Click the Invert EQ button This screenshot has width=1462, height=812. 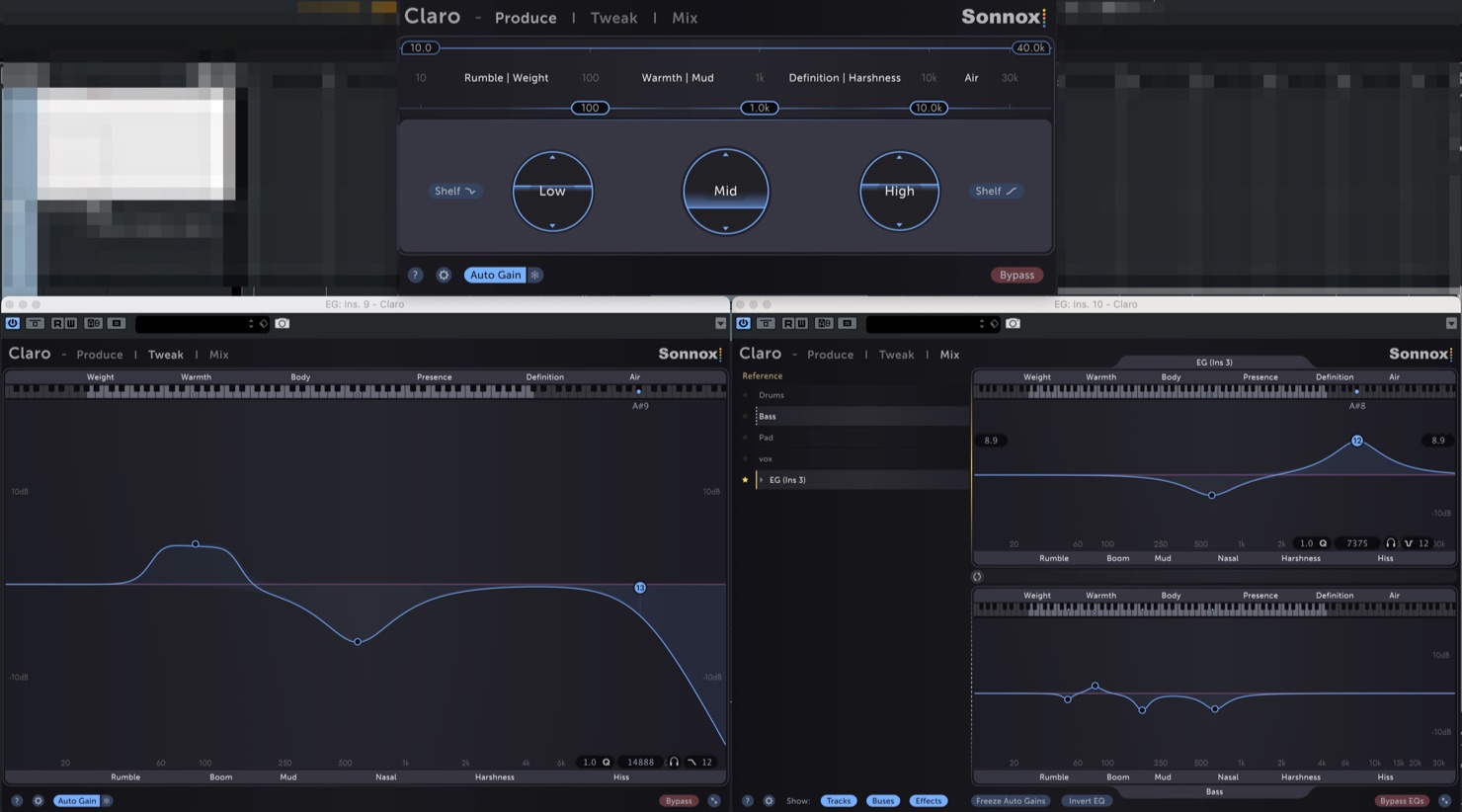1087,800
